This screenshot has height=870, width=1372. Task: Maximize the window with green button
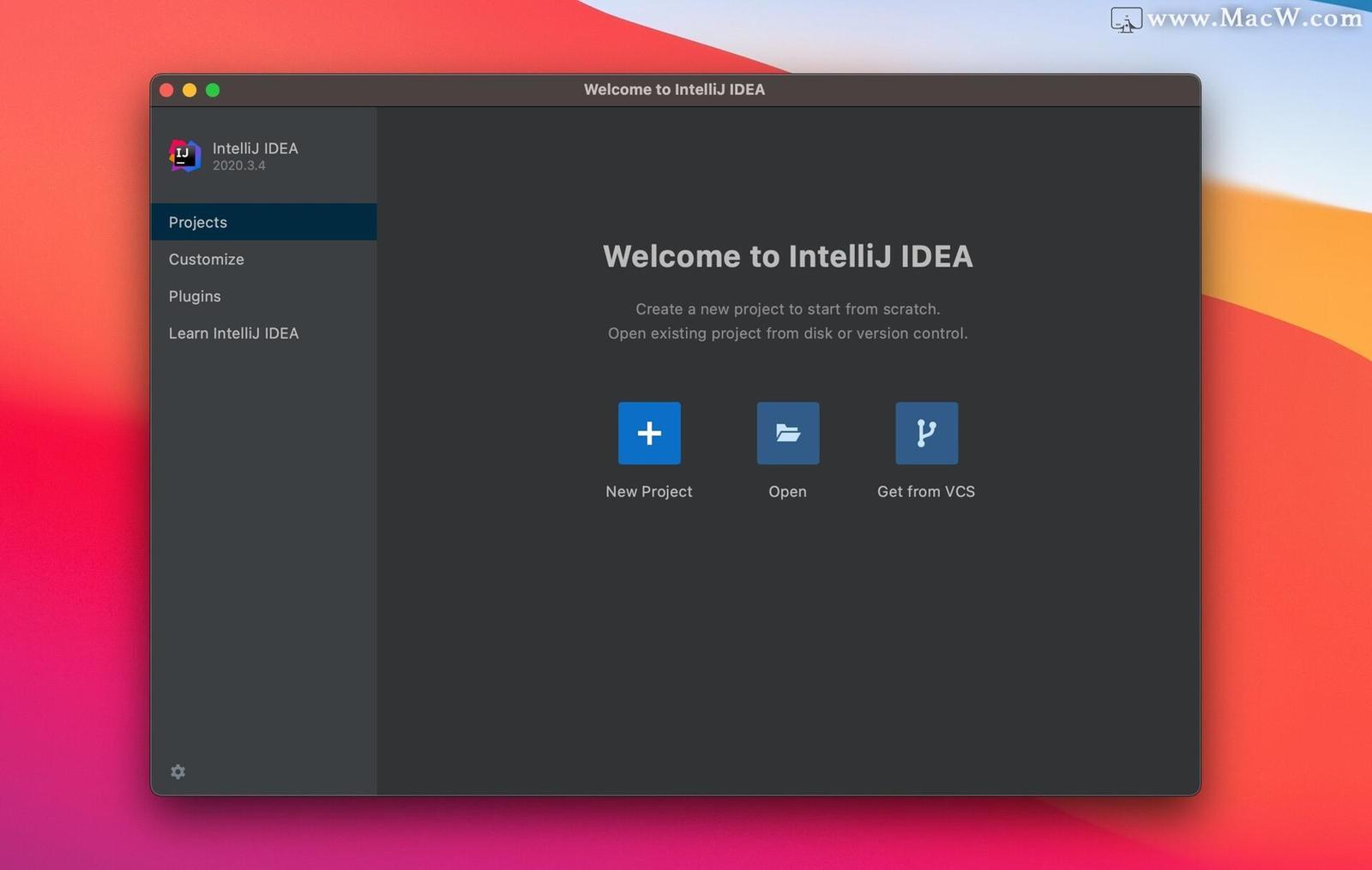click(213, 90)
